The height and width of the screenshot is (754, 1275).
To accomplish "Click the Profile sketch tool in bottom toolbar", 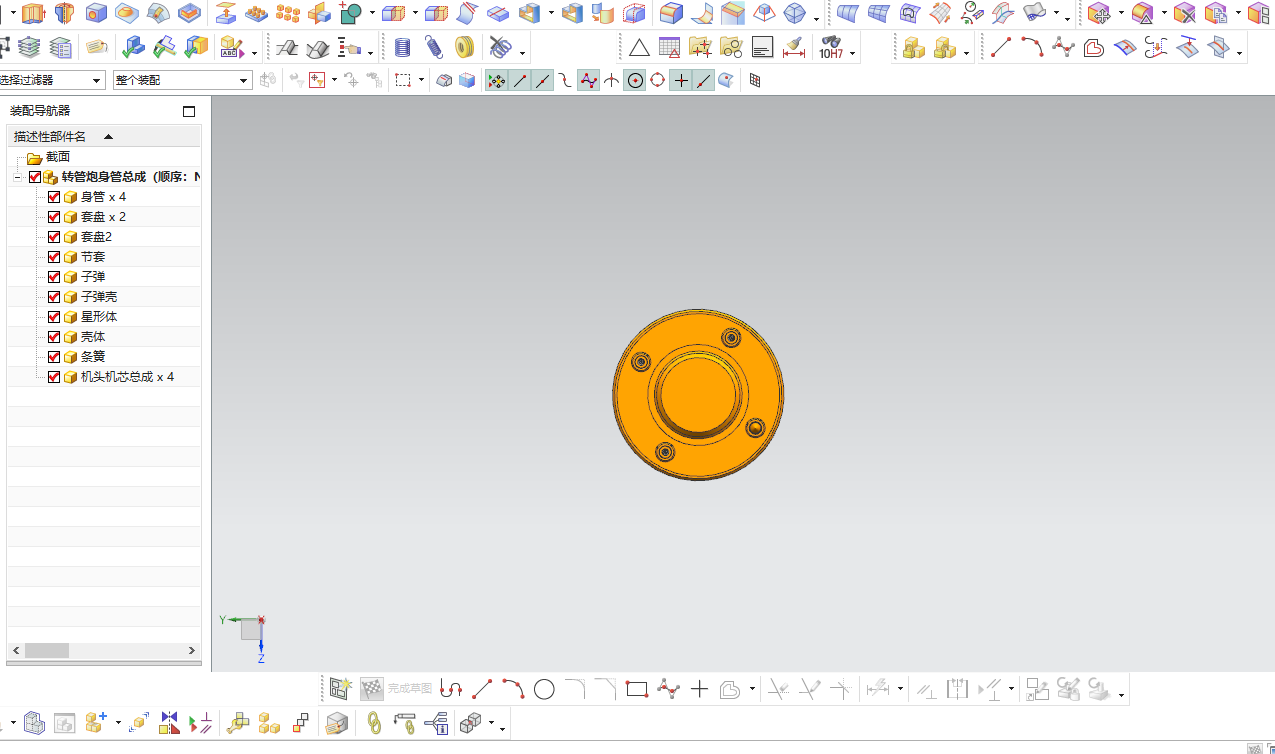I will (x=451, y=689).
